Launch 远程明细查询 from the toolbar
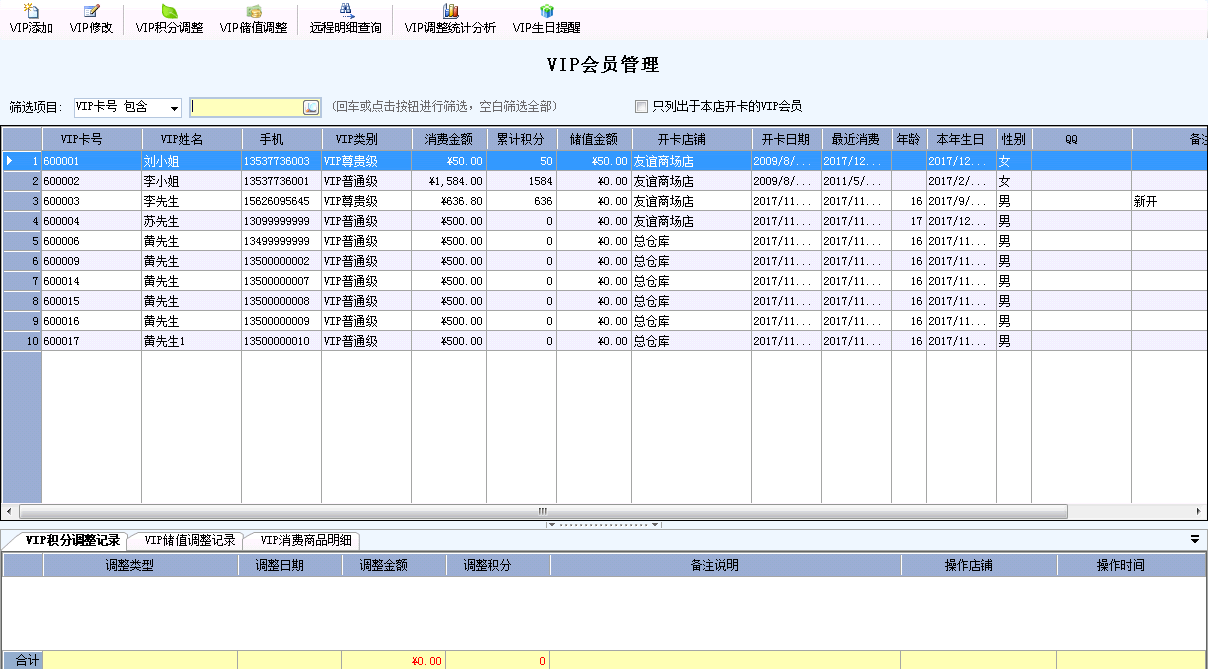 [x=345, y=19]
